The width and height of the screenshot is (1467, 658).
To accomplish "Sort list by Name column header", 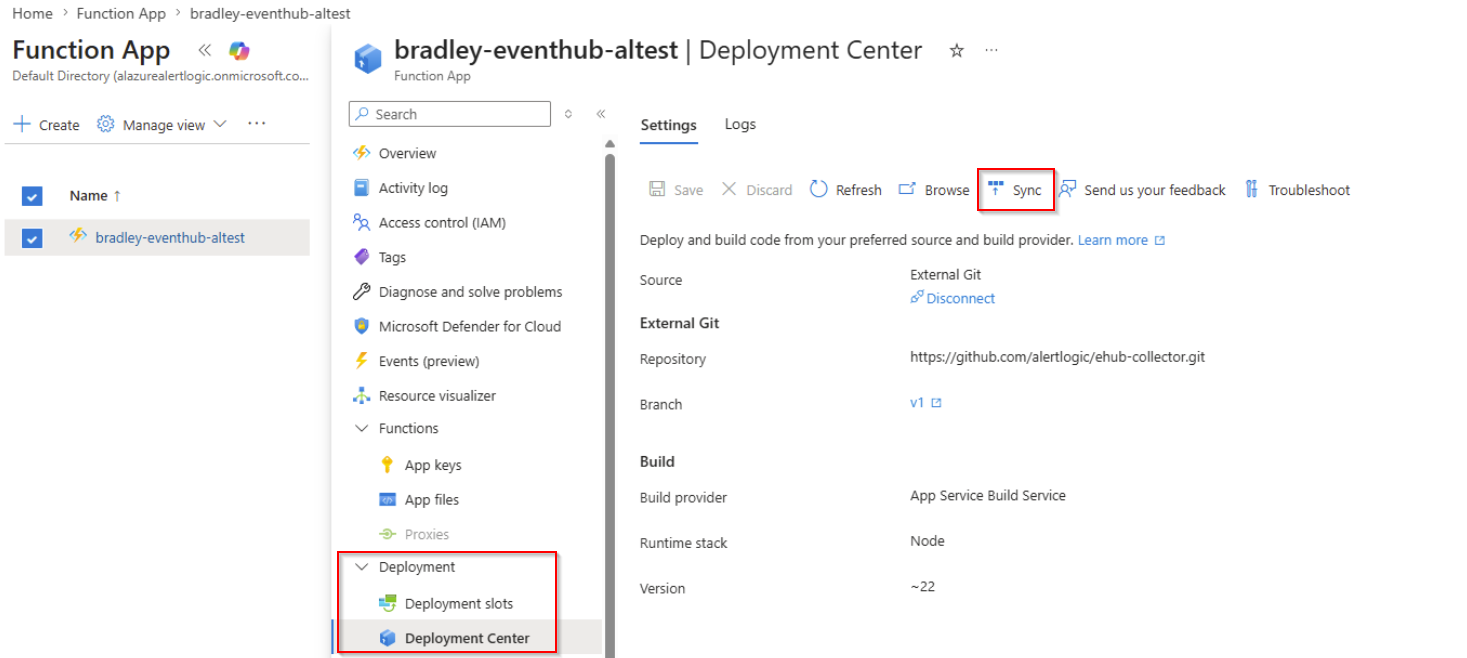I will (x=95, y=196).
